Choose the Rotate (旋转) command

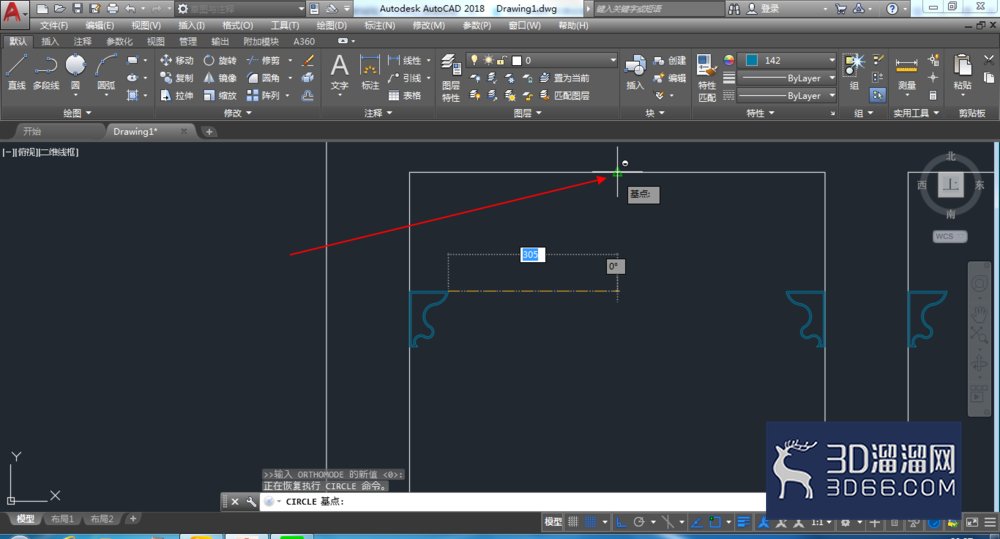click(x=220, y=60)
